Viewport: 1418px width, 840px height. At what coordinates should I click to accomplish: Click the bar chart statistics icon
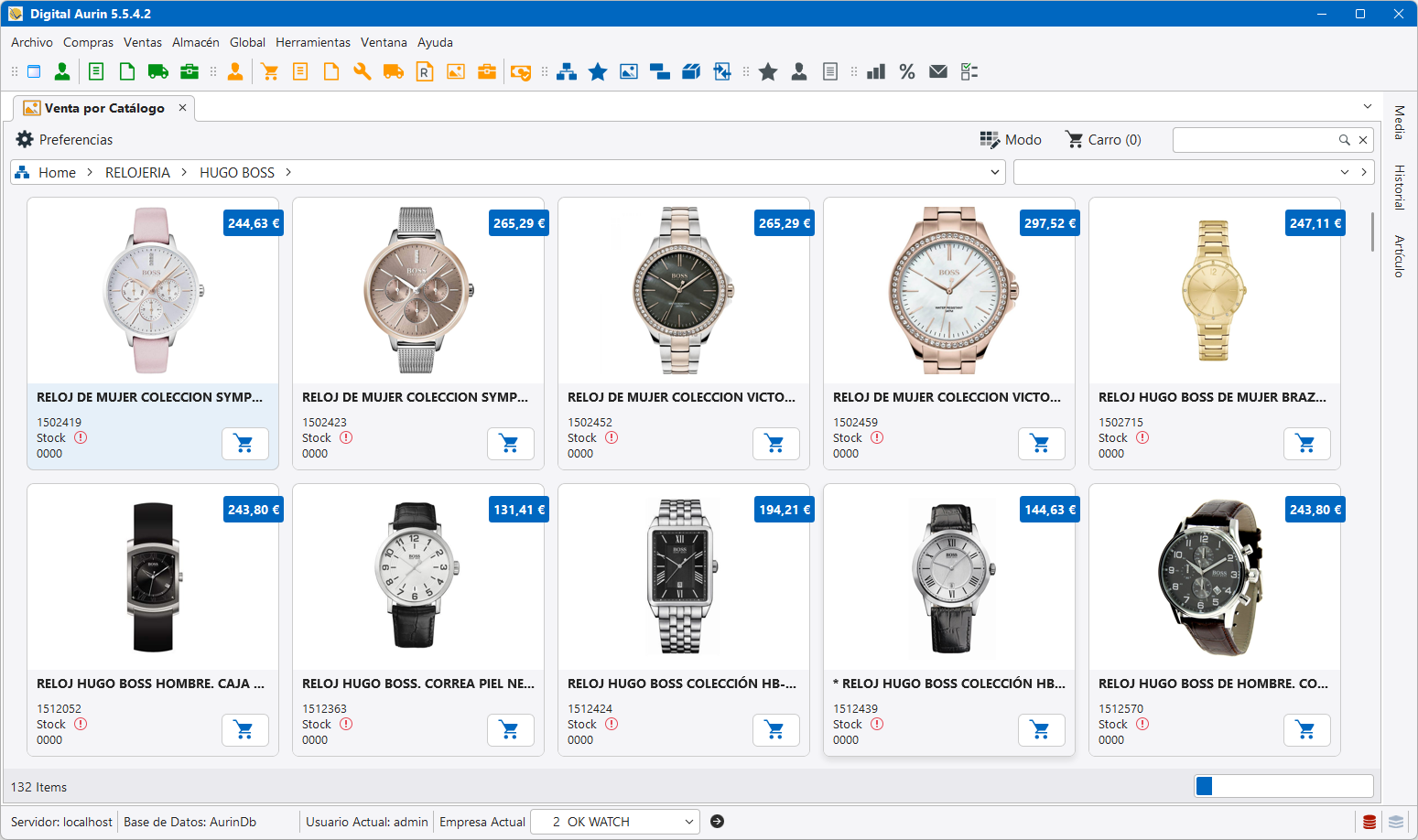tap(876, 71)
